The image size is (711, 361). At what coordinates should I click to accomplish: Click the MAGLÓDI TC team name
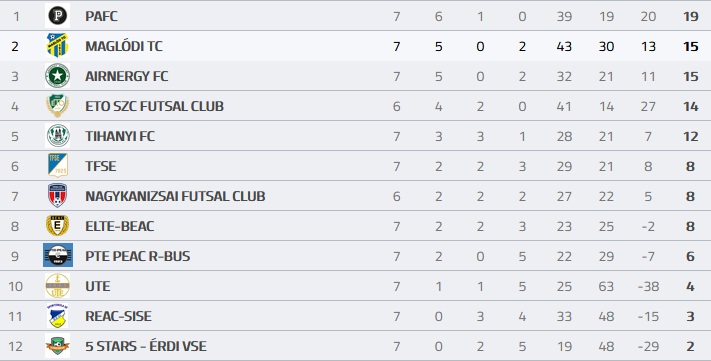124,46
